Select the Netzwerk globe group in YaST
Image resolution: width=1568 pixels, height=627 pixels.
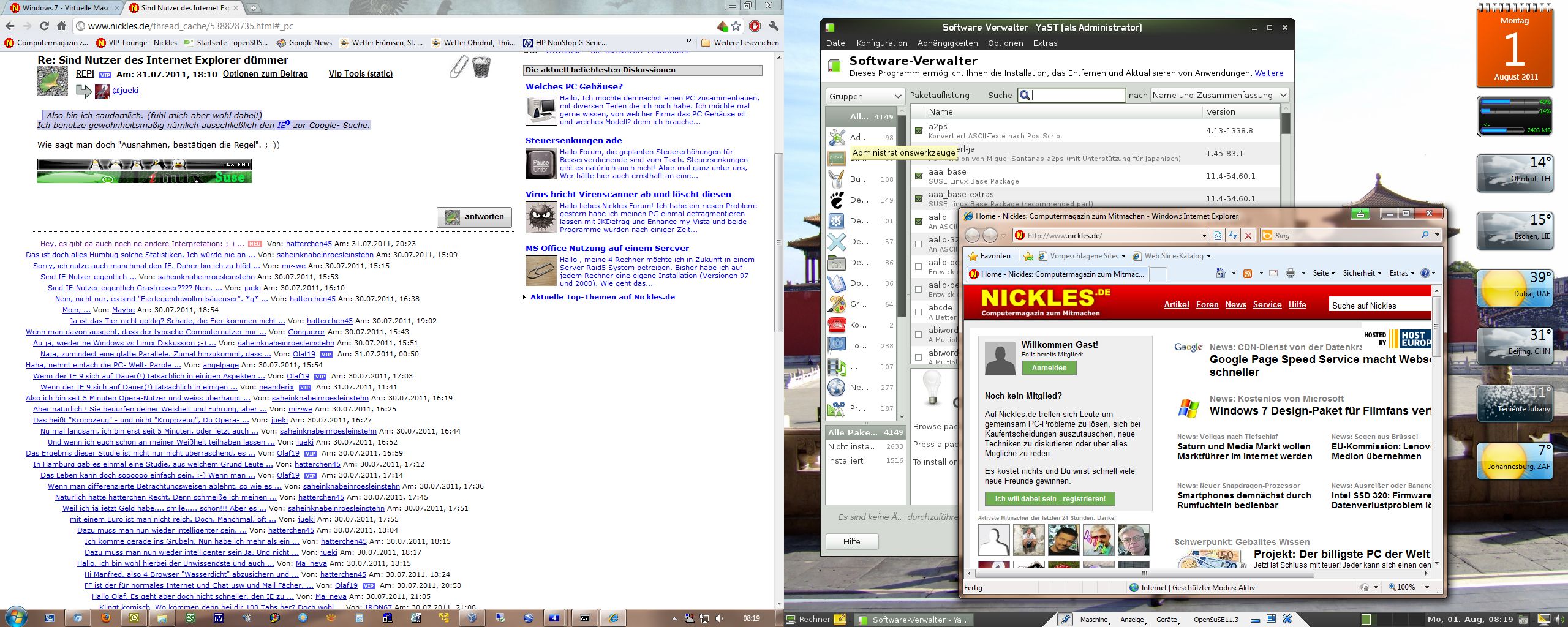tap(837, 387)
